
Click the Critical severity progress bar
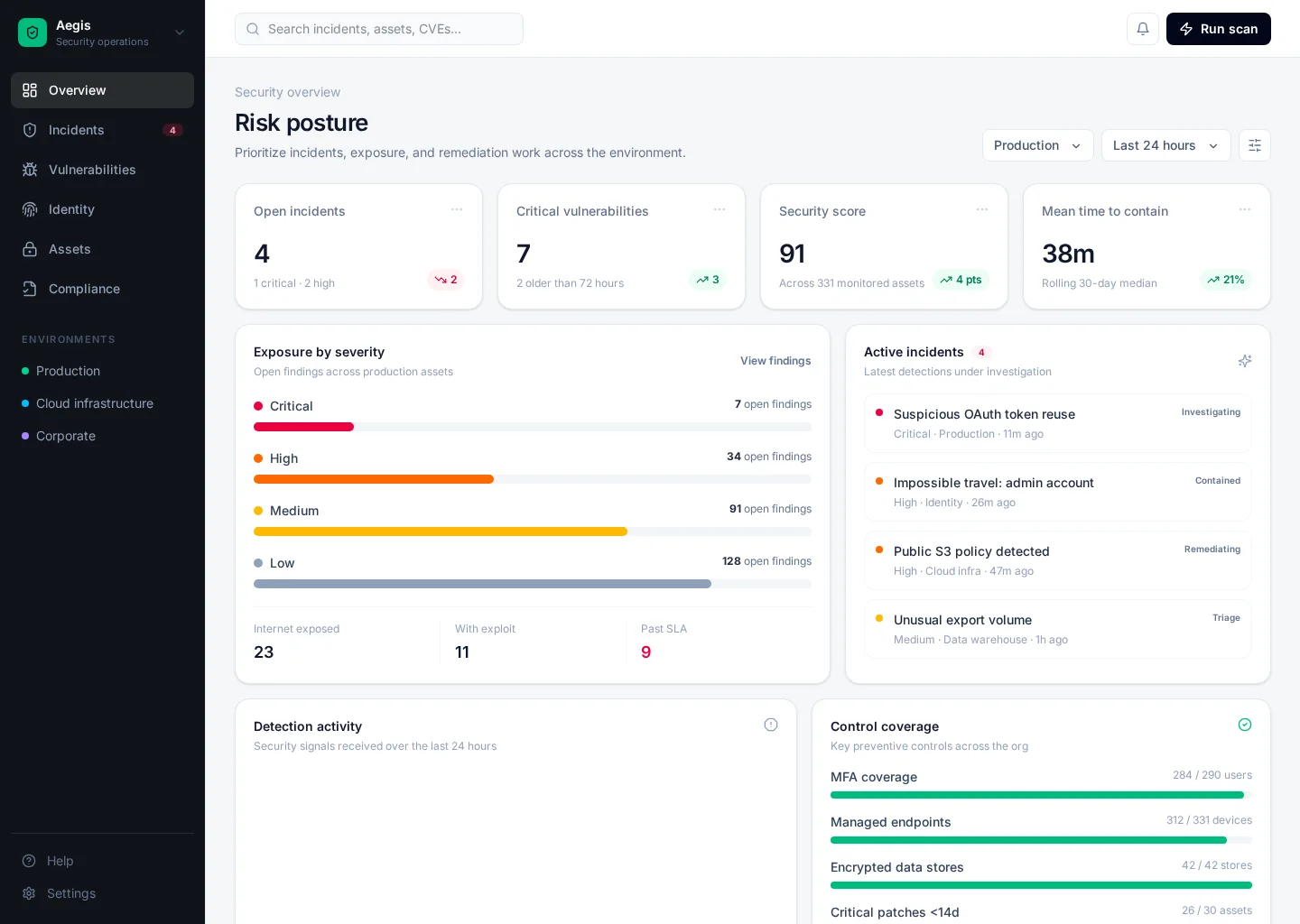coord(533,427)
